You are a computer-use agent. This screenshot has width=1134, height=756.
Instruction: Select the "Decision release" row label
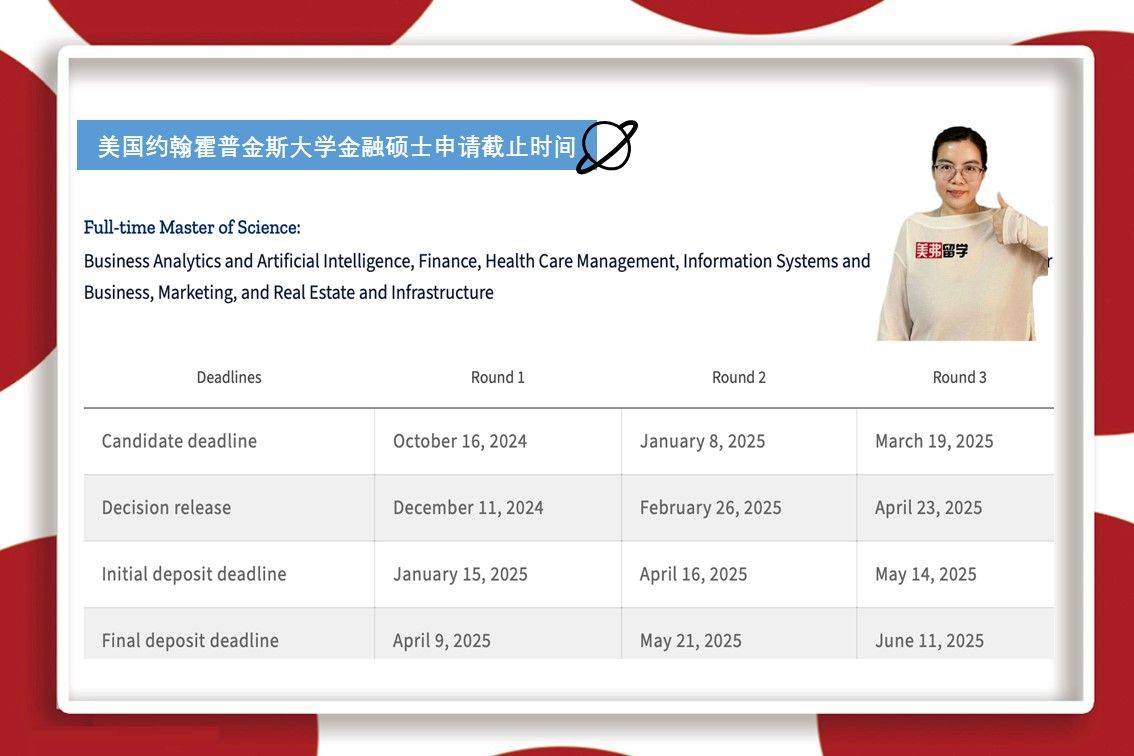coord(166,508)
